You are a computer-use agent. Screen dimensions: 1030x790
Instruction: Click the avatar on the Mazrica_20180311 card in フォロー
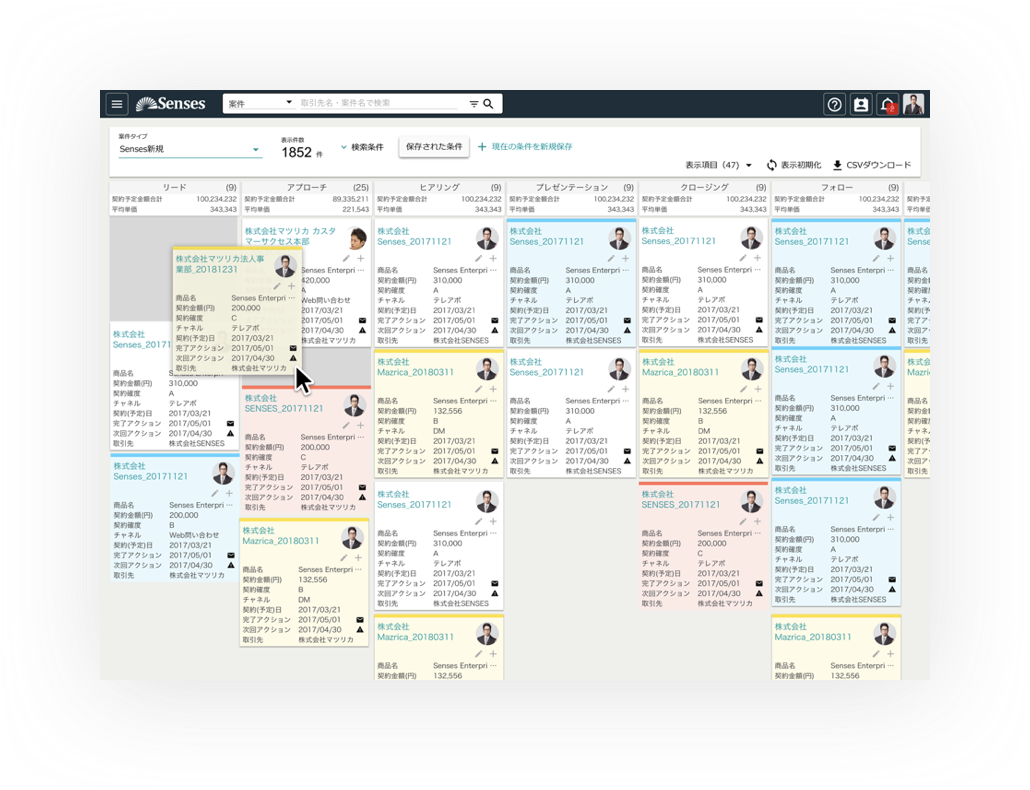[x=885, y=634]
